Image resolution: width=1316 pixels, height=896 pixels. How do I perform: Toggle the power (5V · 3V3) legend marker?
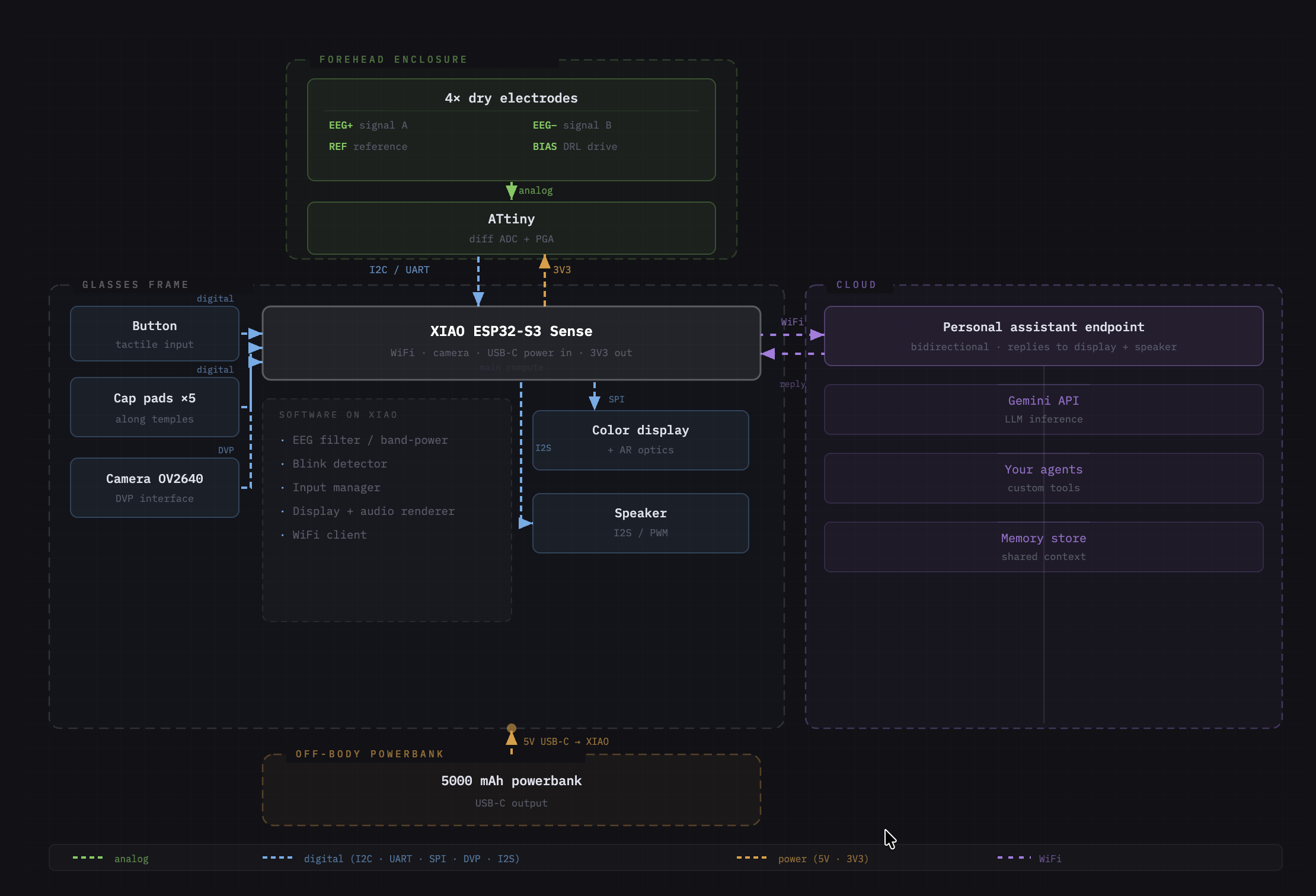point(752,858)
